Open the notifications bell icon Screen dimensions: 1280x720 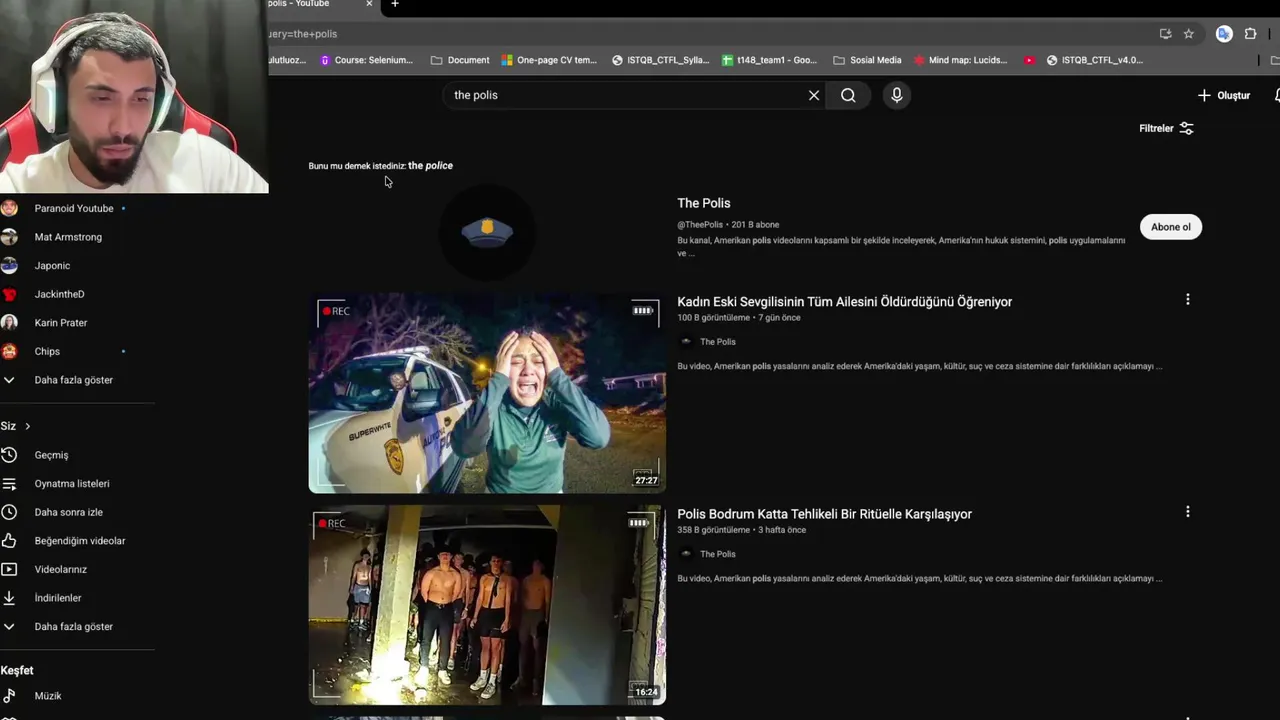1277,95
